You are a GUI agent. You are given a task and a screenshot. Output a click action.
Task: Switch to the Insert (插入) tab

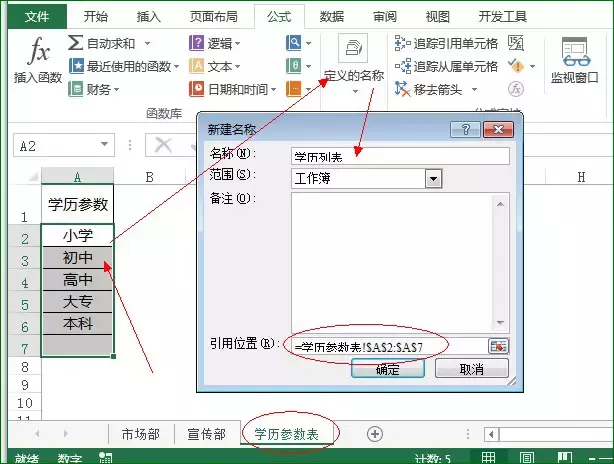[x=148, y=16]
